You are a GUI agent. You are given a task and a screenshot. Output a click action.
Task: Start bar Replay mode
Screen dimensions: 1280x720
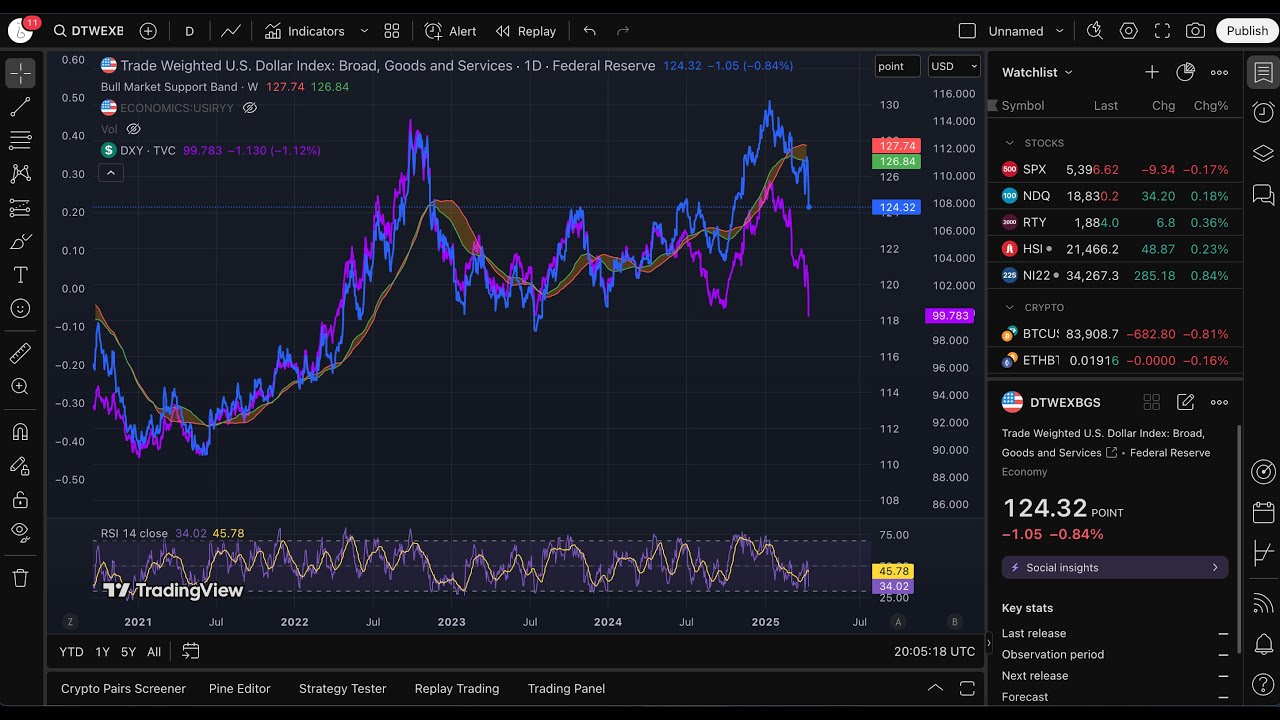tap(526, 31)
